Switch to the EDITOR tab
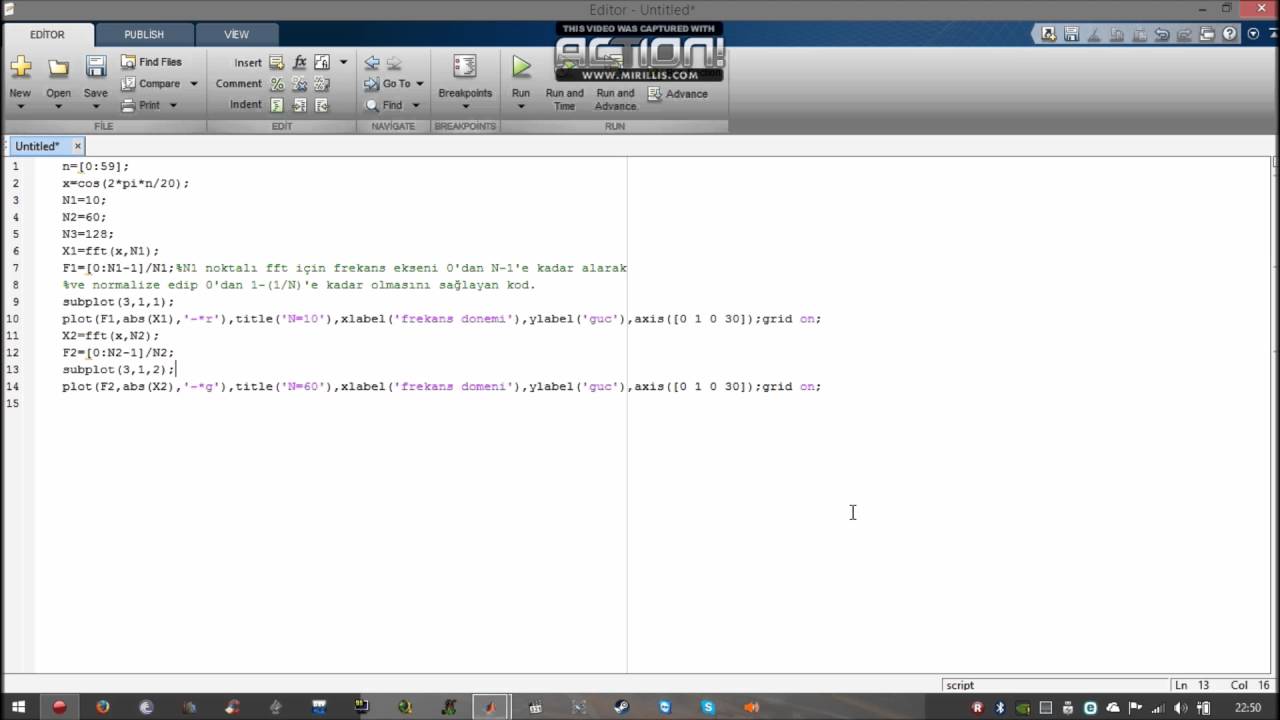Viewport: 1280px width, 720px height. click(x=47, y=34)
